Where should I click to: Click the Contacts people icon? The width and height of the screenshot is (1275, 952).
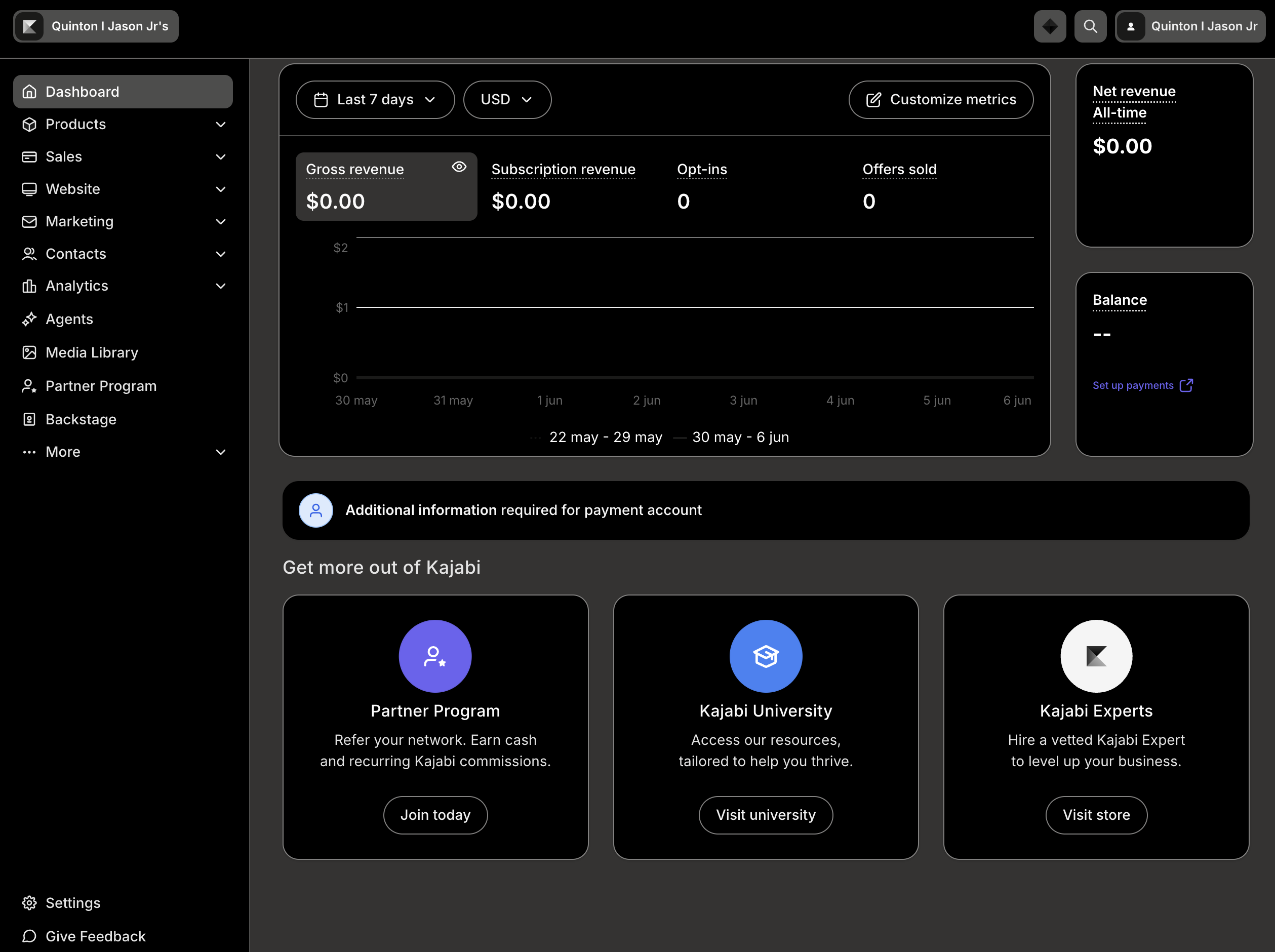click(29, 254)
